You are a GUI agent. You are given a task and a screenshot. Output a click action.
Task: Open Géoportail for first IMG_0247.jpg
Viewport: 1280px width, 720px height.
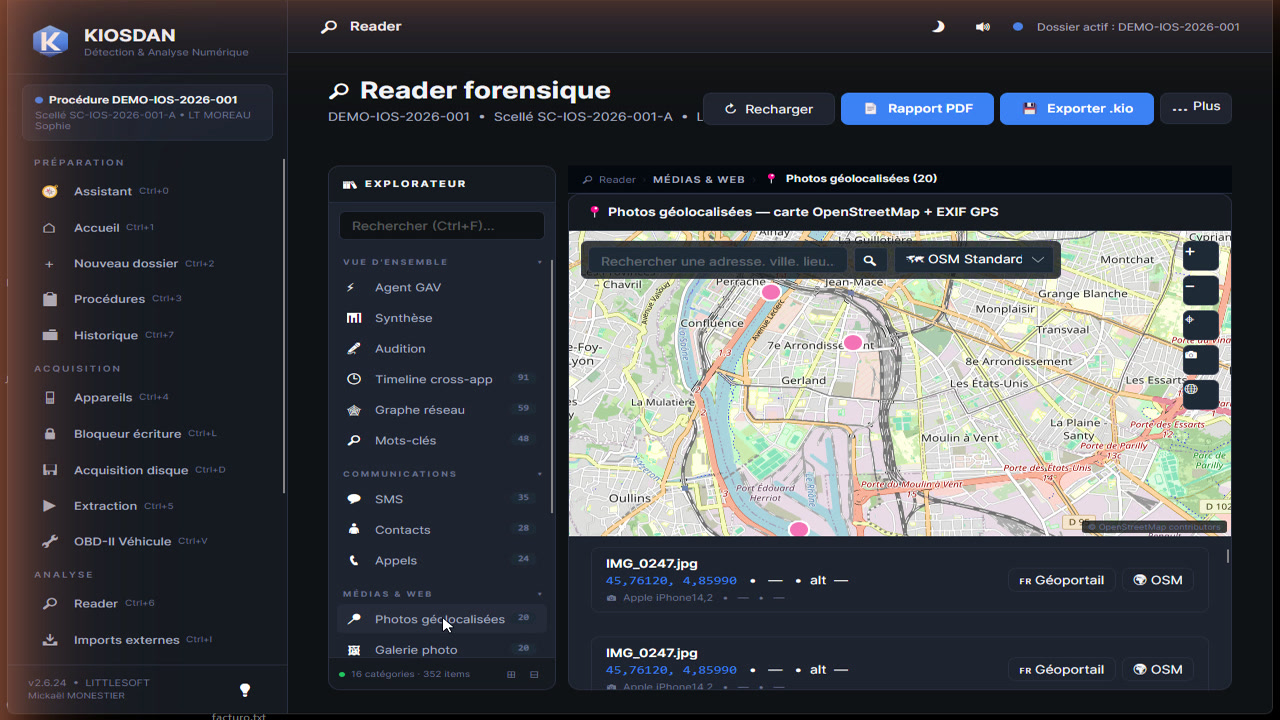(1061, 580)
